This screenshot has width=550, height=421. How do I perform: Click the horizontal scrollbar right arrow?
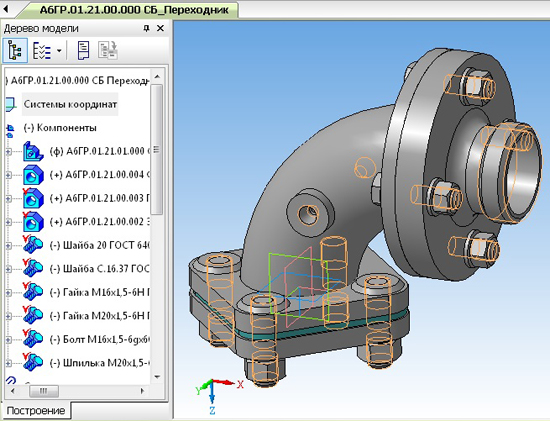[142, 390]
